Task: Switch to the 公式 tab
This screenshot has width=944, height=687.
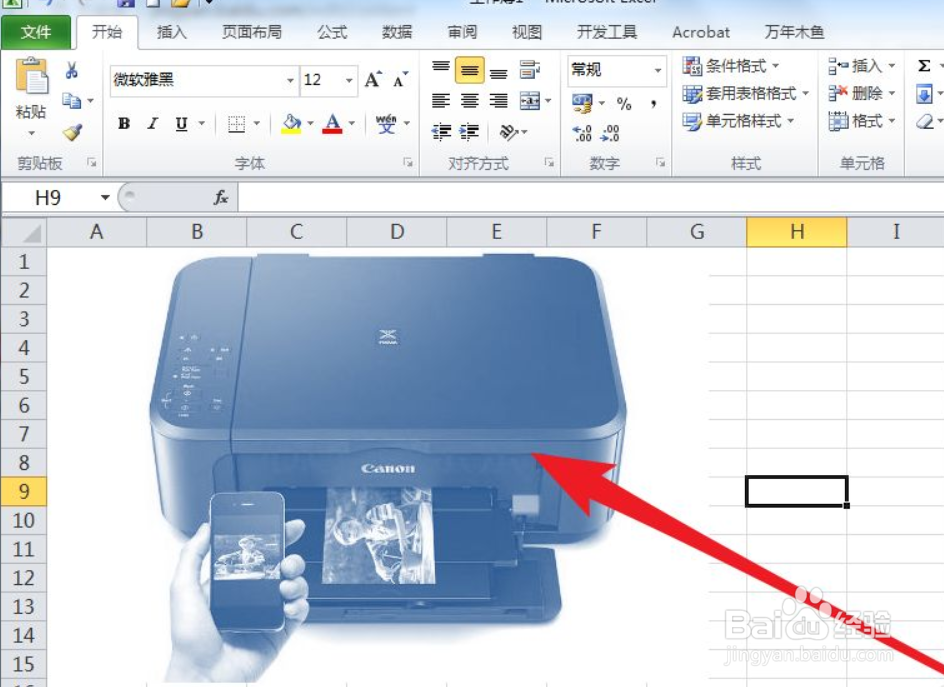Action: [x=332, y=32]
